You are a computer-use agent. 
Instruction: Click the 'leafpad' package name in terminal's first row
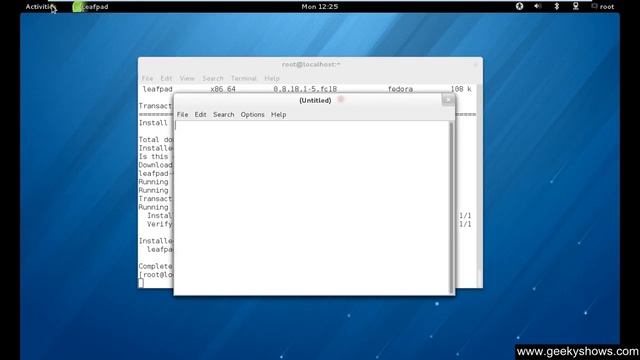[x=158, y=89]
